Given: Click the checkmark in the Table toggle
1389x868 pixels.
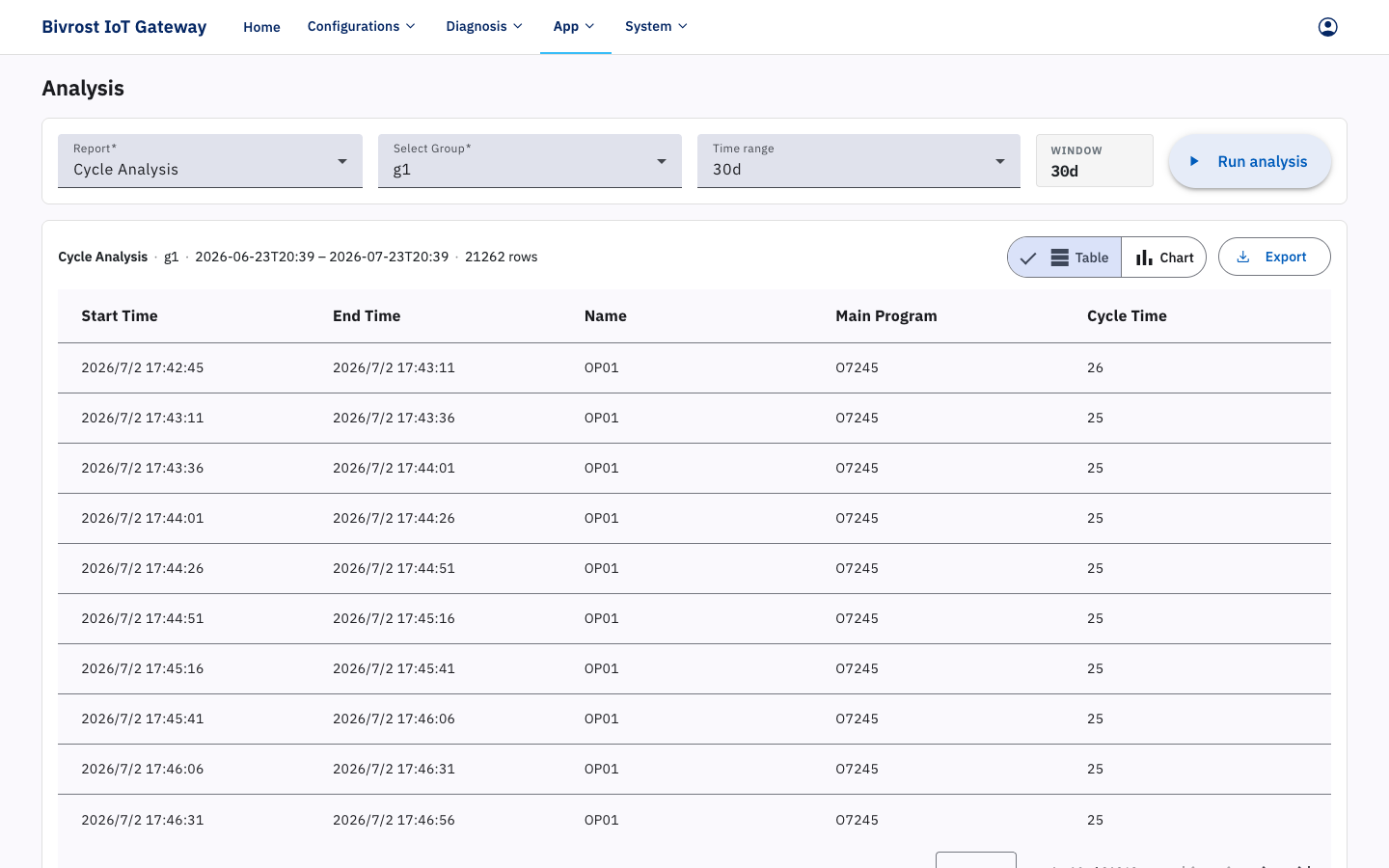Looking at the screenshot, I should click(x=1028, y=258).
